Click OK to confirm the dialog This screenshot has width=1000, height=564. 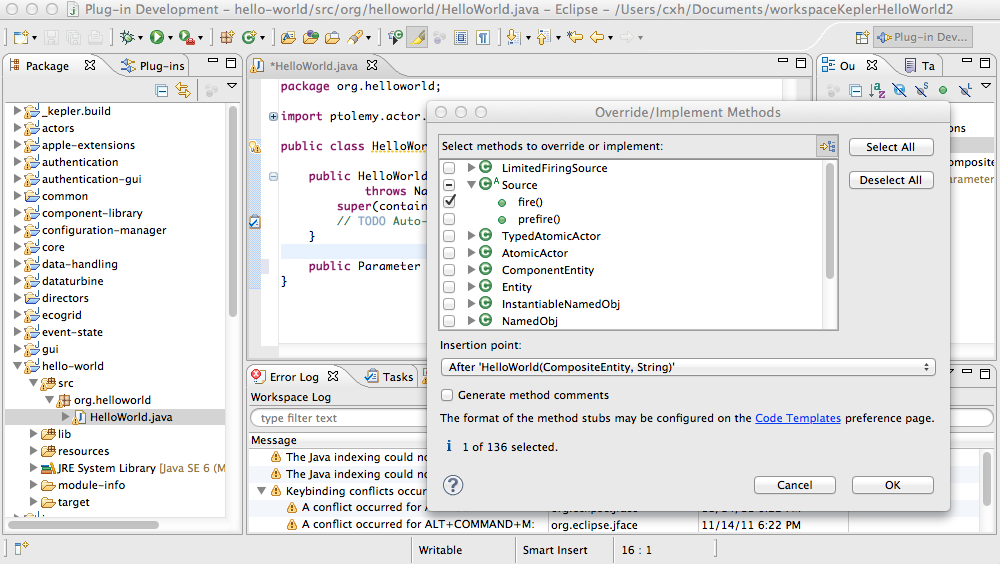point(892,485)
